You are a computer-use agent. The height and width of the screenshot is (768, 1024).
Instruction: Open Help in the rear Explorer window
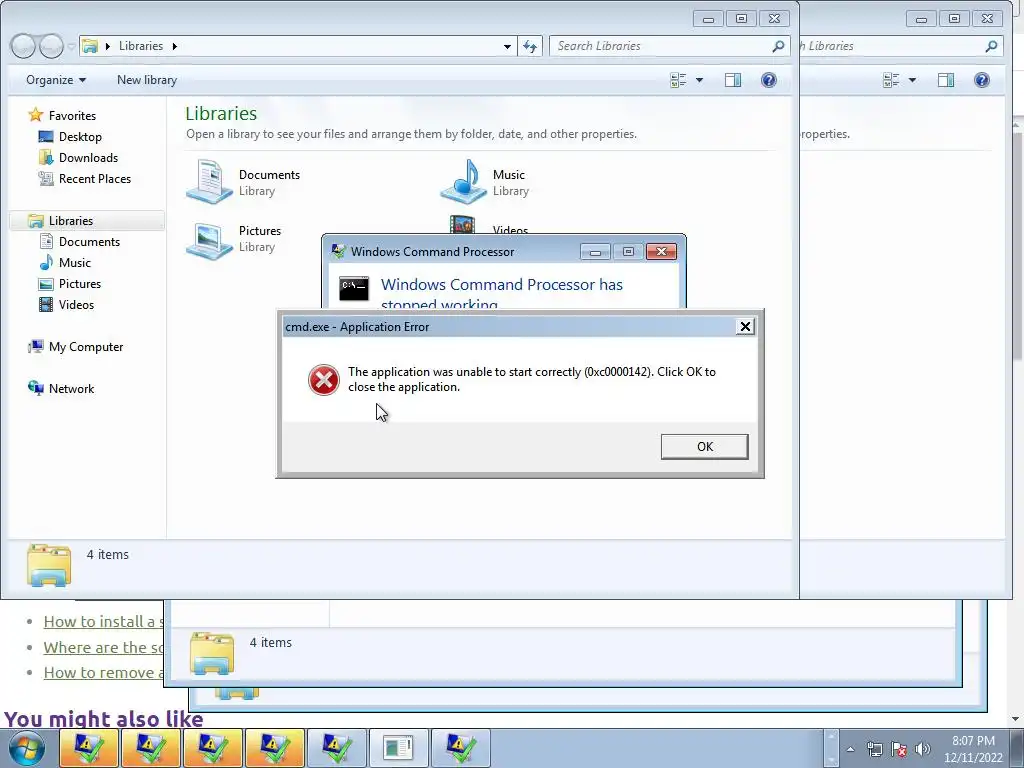coord(982,80)
